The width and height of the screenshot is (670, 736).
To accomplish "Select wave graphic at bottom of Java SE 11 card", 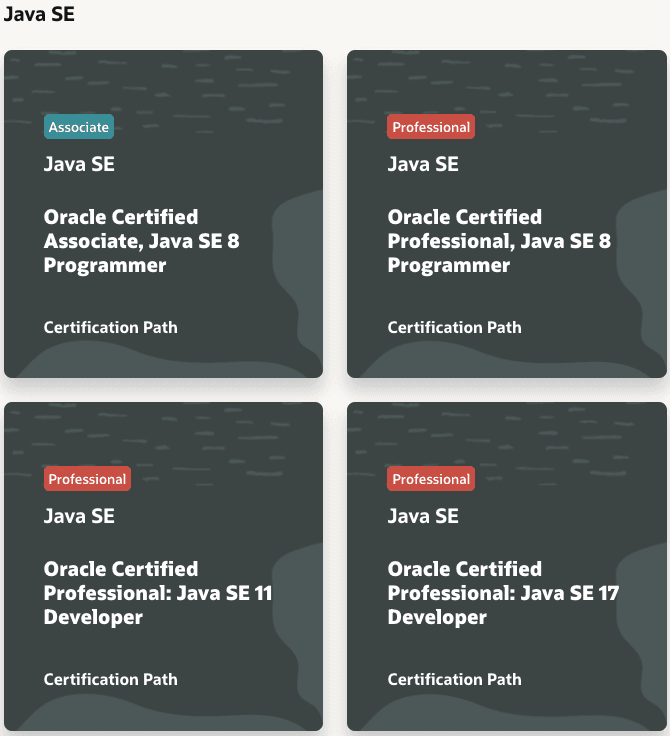I will [x=160, y=714].
